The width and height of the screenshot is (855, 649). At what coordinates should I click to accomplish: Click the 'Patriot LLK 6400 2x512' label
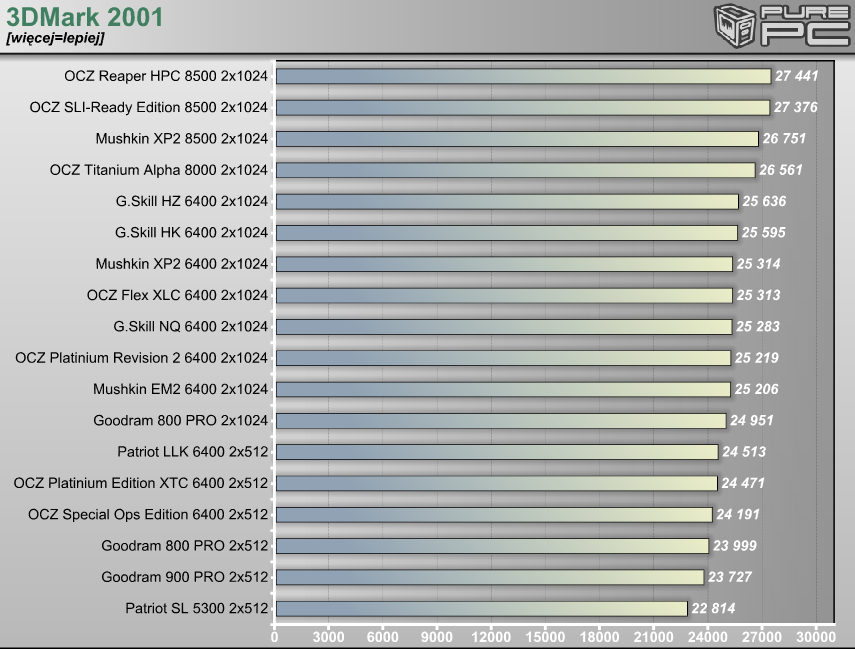tap(192, 452)
